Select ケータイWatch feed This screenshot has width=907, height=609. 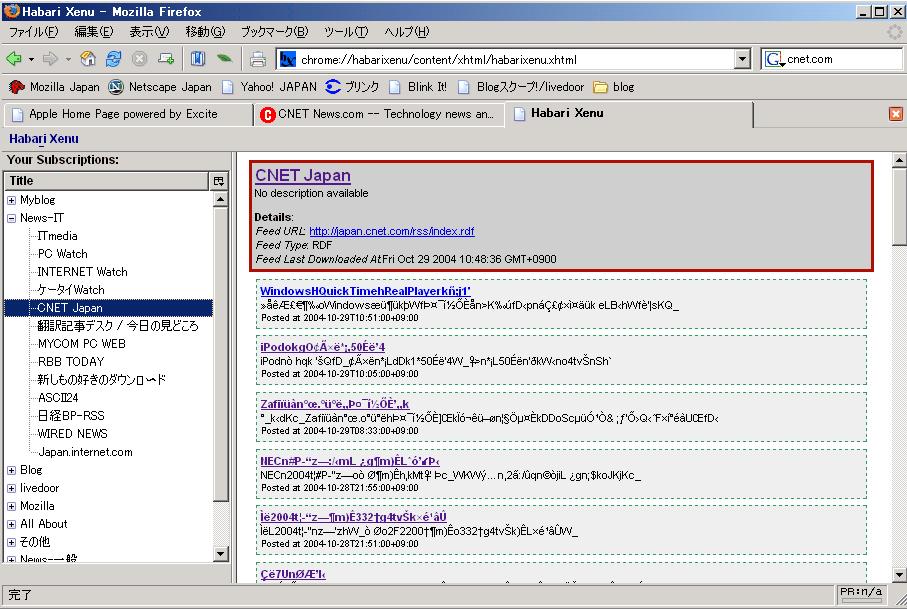click(x=71, y=290)
